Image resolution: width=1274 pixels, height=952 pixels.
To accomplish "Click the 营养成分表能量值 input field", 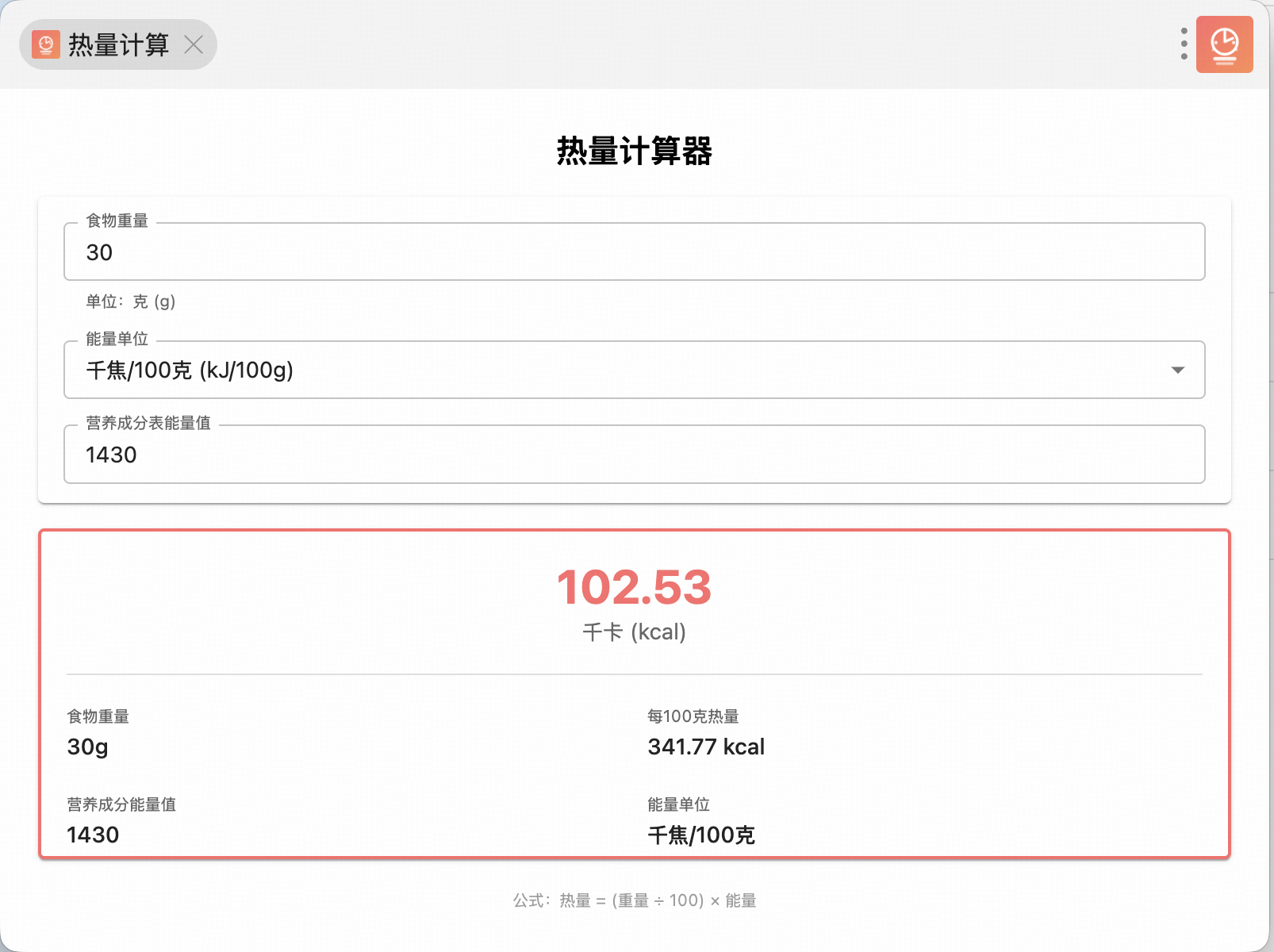I will click(633, 455).
